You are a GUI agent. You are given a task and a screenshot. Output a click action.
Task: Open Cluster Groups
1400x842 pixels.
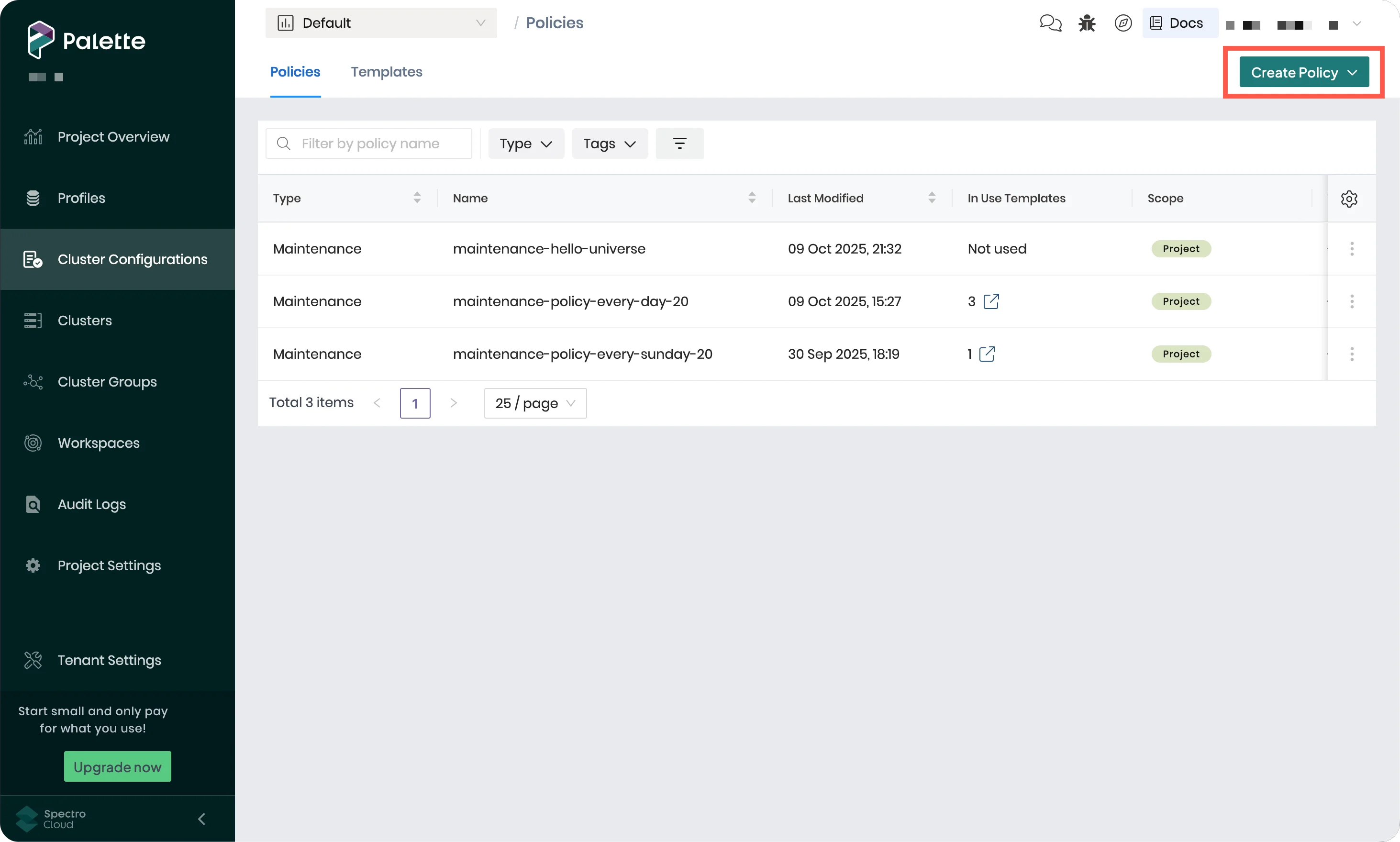(107, 381)
